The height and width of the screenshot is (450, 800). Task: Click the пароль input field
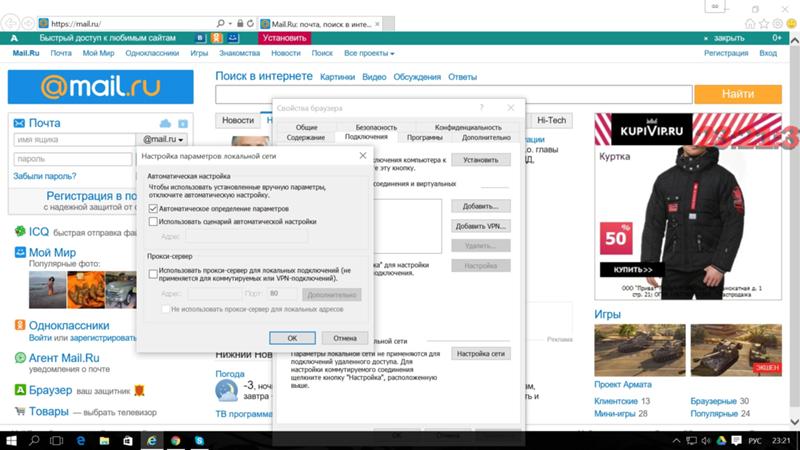pyautogui.click(x=73, y=159)
